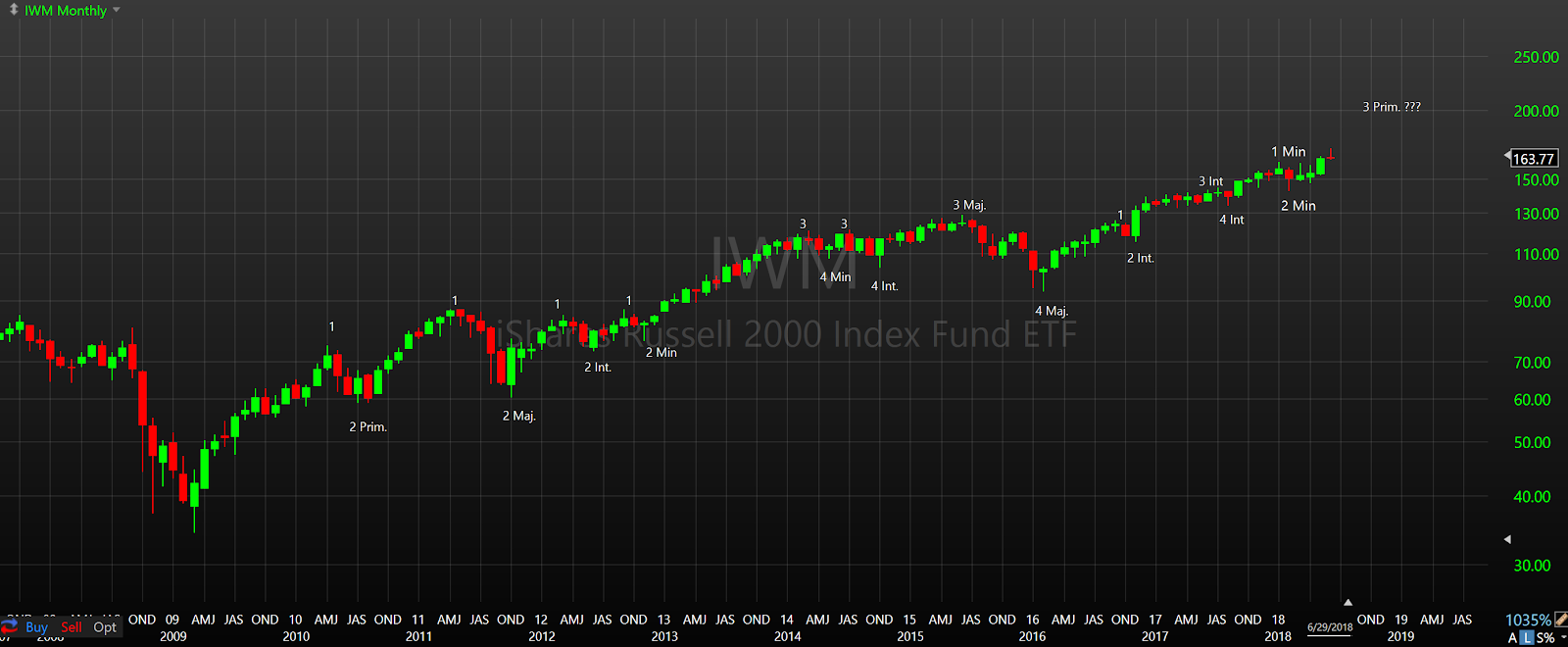This screenshot has height=647, width=1568.
Task: Click the 2010 year label on time axis
Action: pyautogui.click(x=296, y=637)
